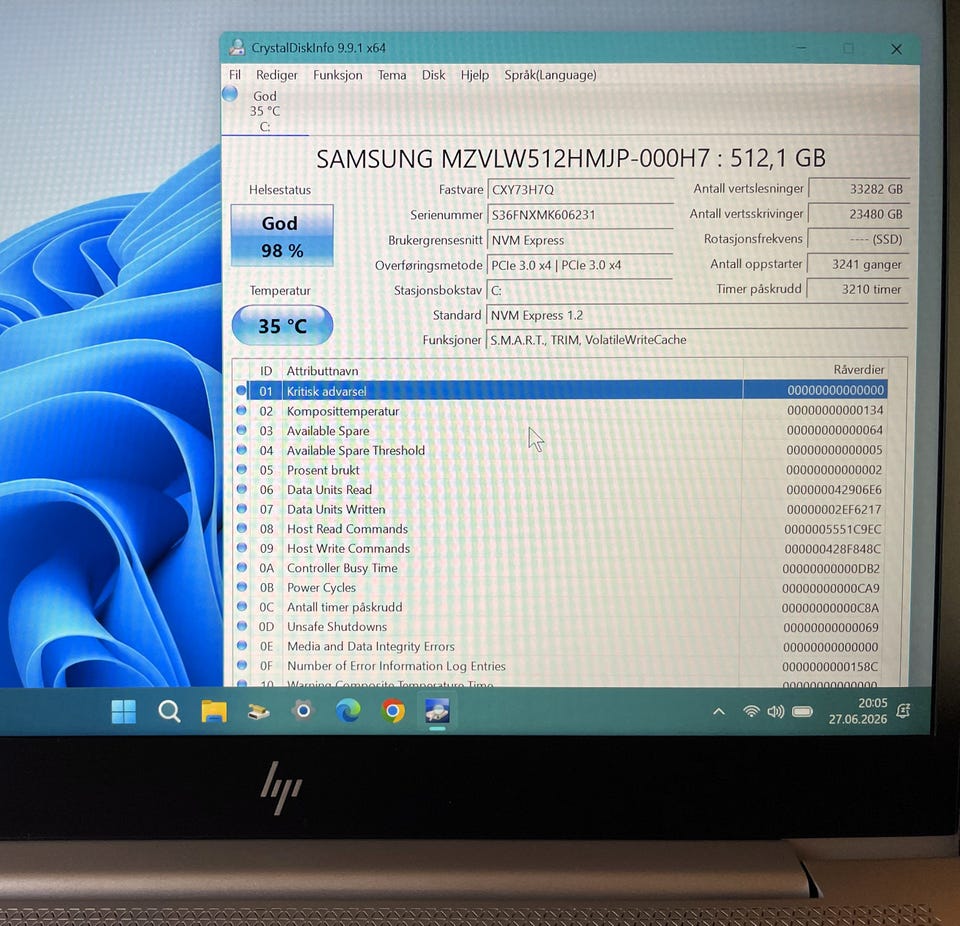Click the God 98 % health status button
This screenshot has height=926, width=960.
coord(282,236)
